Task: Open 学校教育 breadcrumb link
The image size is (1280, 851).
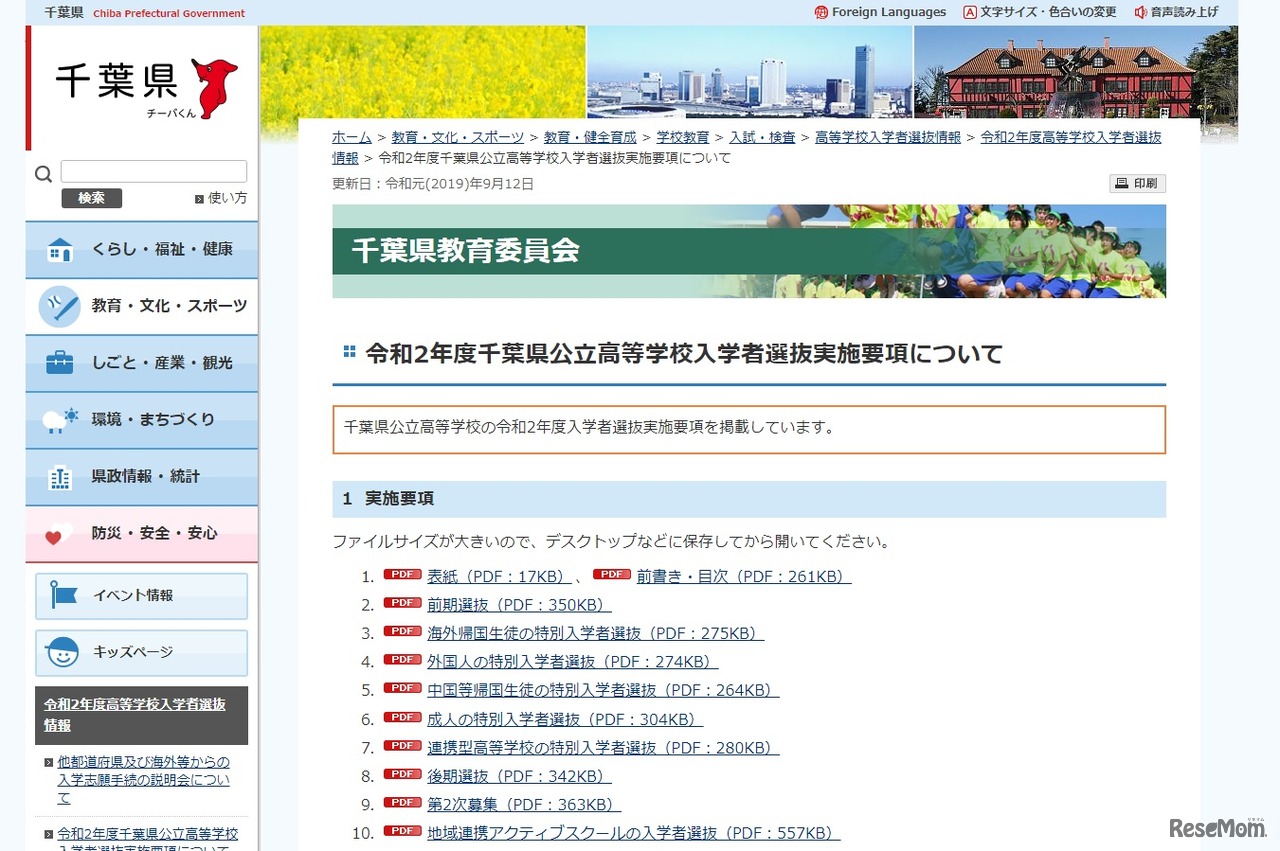Action: click(683, 137)
